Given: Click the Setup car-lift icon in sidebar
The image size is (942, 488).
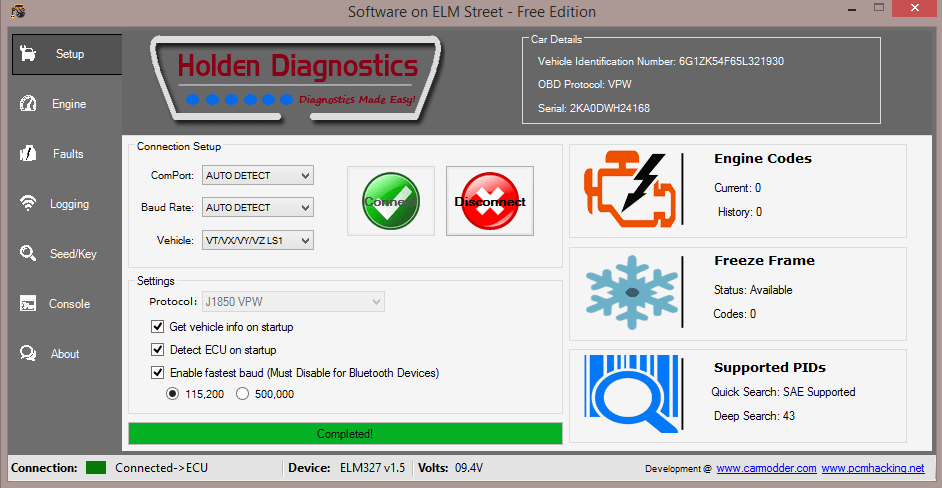Looking at the screenshot, I should click(27, 54).
